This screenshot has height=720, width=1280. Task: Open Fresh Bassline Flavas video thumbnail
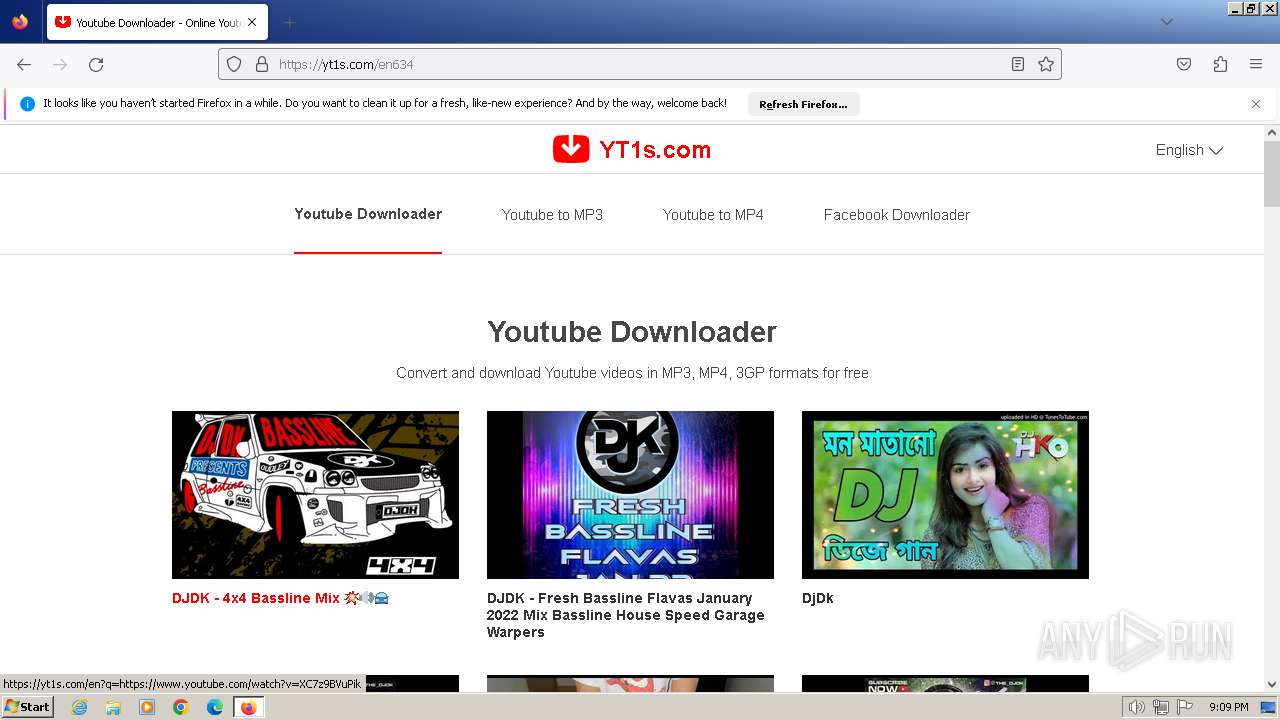[630, 495]
